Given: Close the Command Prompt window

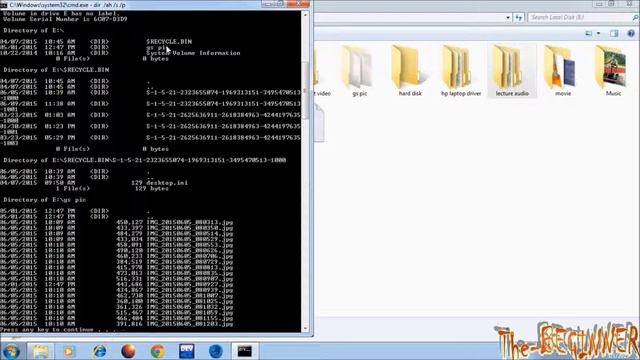Looking at the screenshot, I should [x=298, y=4].
